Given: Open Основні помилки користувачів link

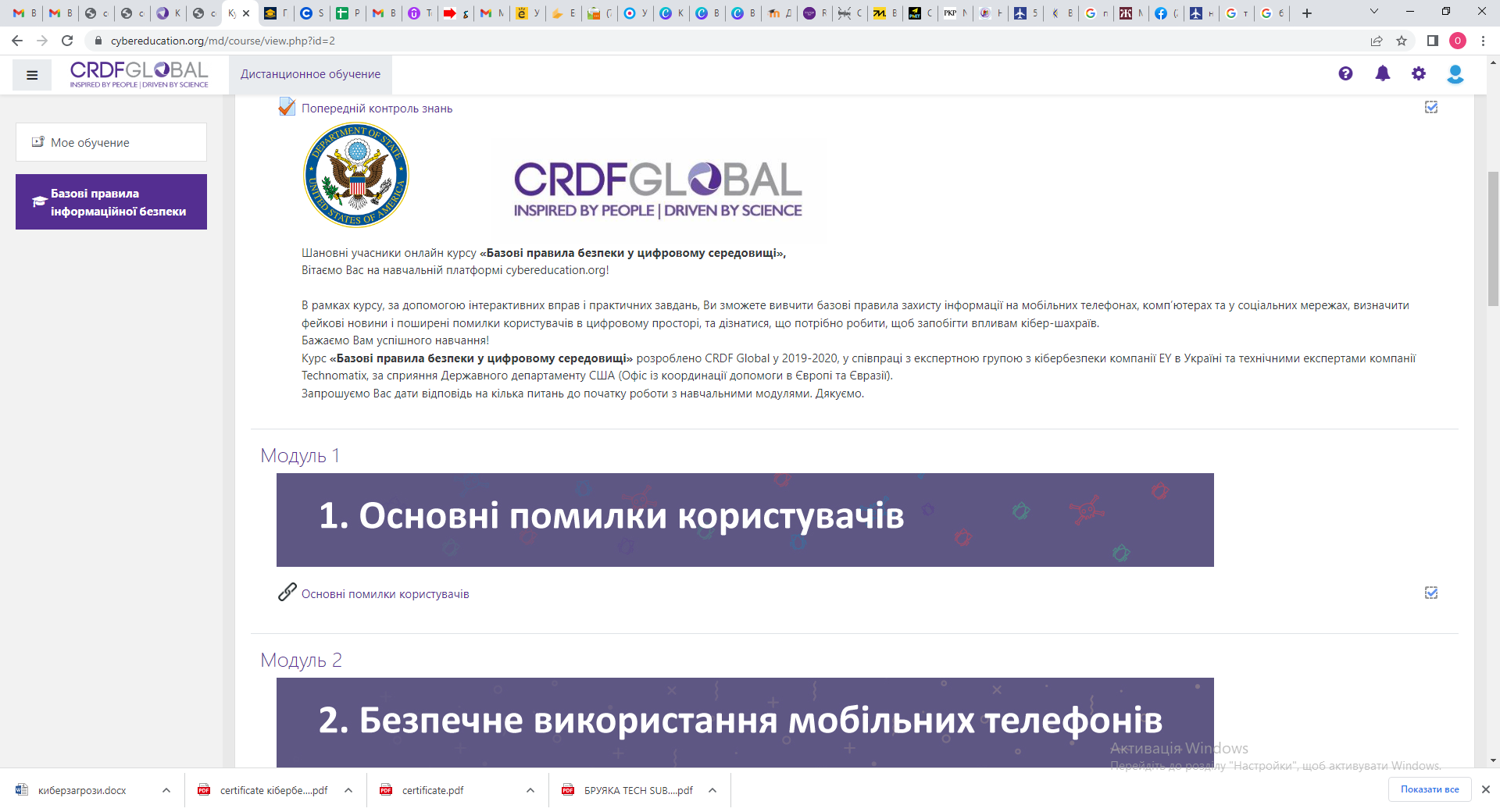Looking at the screenshot, I should pyautogui.click(x=385, y=594).
